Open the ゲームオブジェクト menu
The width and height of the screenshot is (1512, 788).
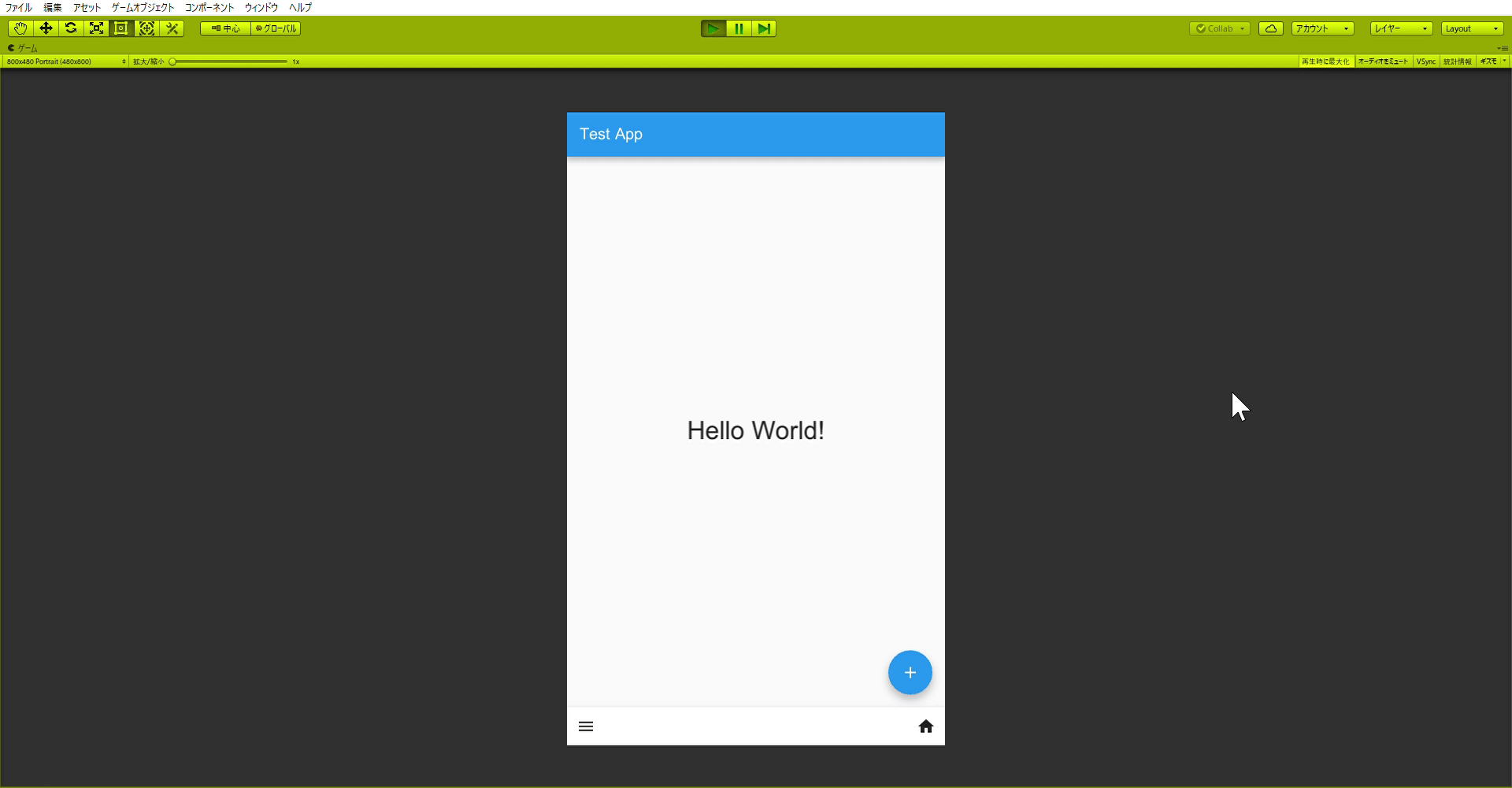tap(143, 7)
